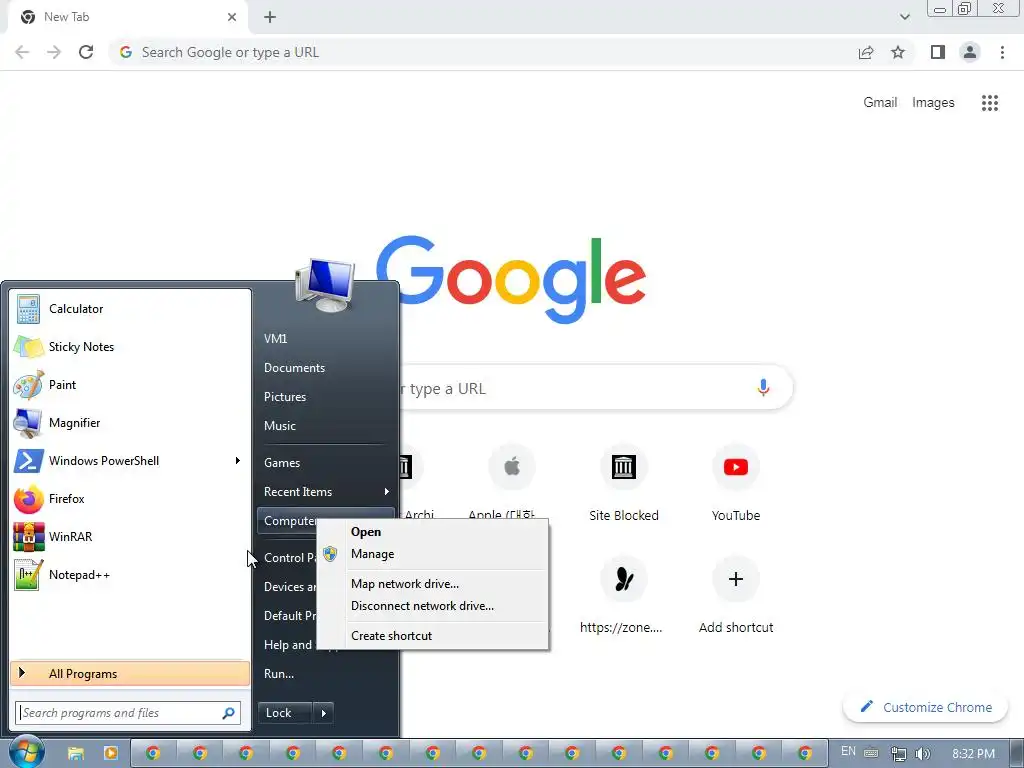Open the Site Blocked shortcut tile
This screenshot has height=768, width=1024.
click(624, 484)
